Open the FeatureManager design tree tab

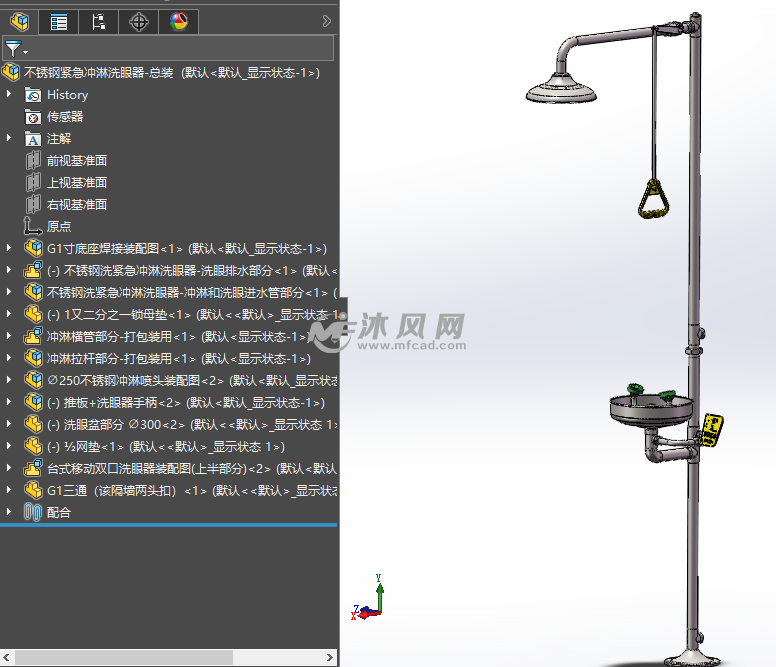point(20,21)
